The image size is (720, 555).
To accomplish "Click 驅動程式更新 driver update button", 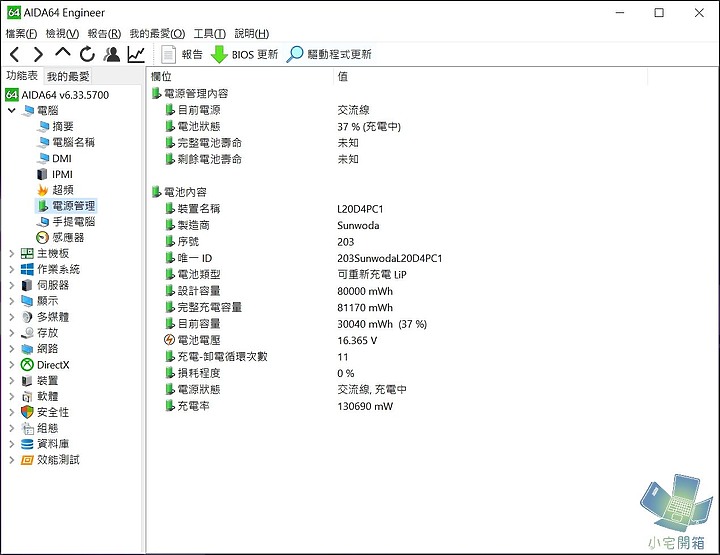I will (329, 54).
